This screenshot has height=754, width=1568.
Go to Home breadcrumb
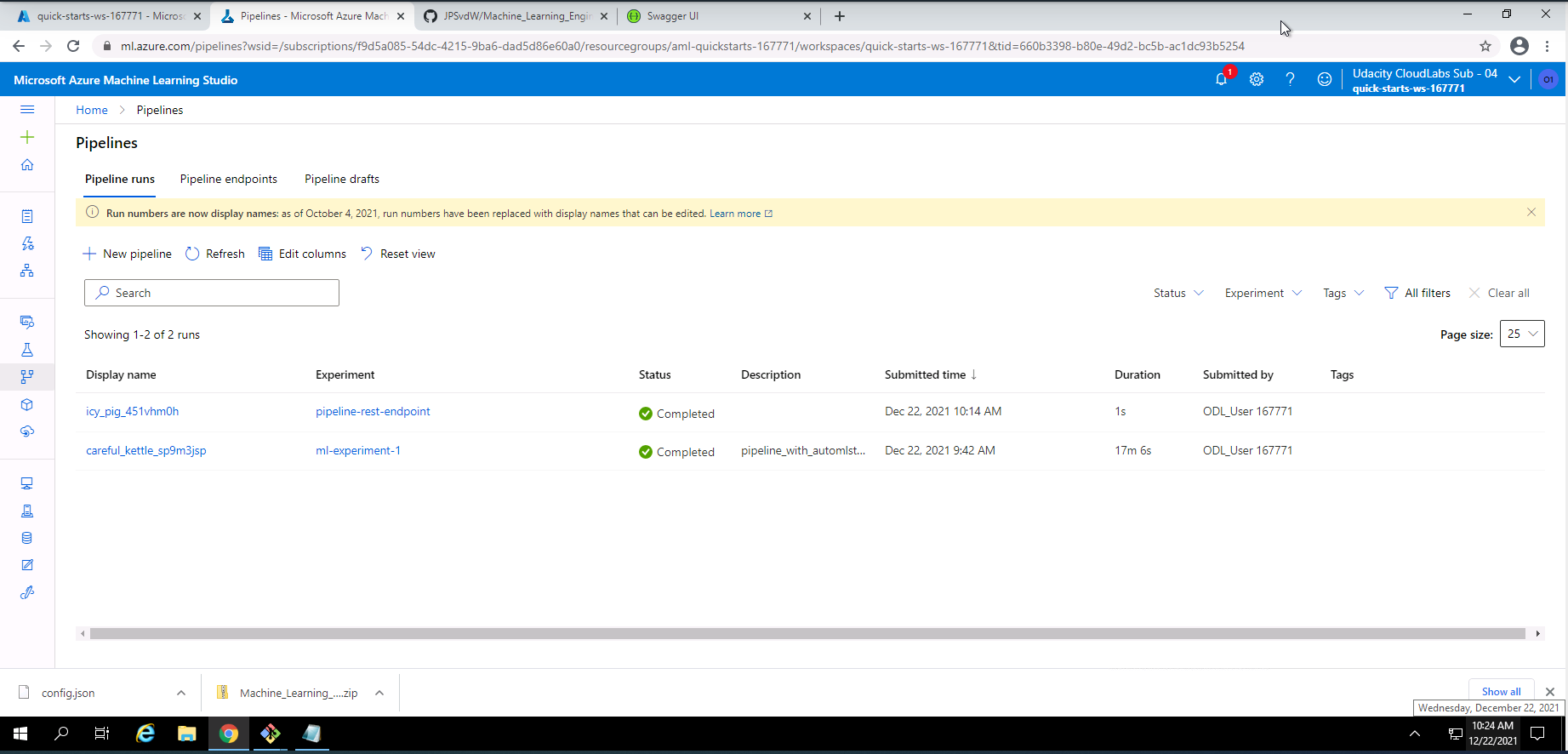click(92, 110)
